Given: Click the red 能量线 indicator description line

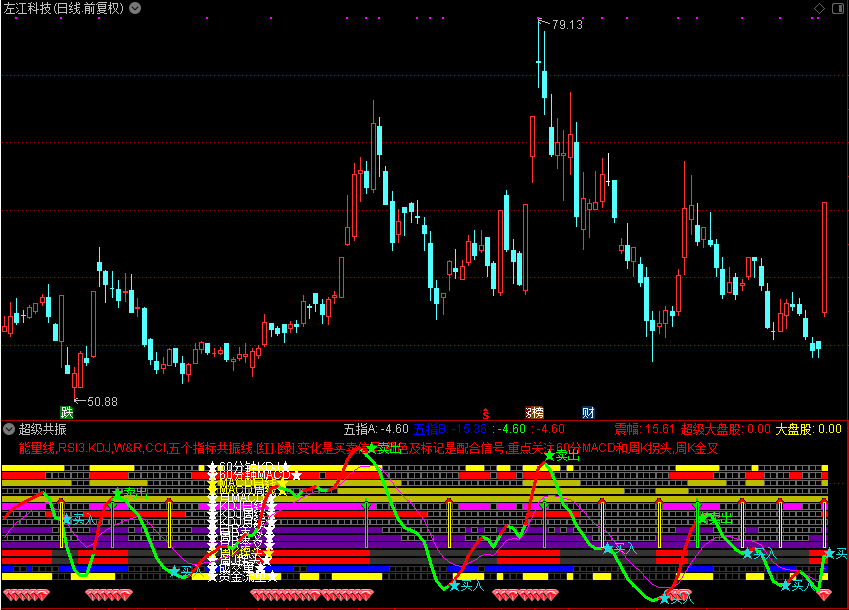Looking at the screenshot, I should pos(368,448).
